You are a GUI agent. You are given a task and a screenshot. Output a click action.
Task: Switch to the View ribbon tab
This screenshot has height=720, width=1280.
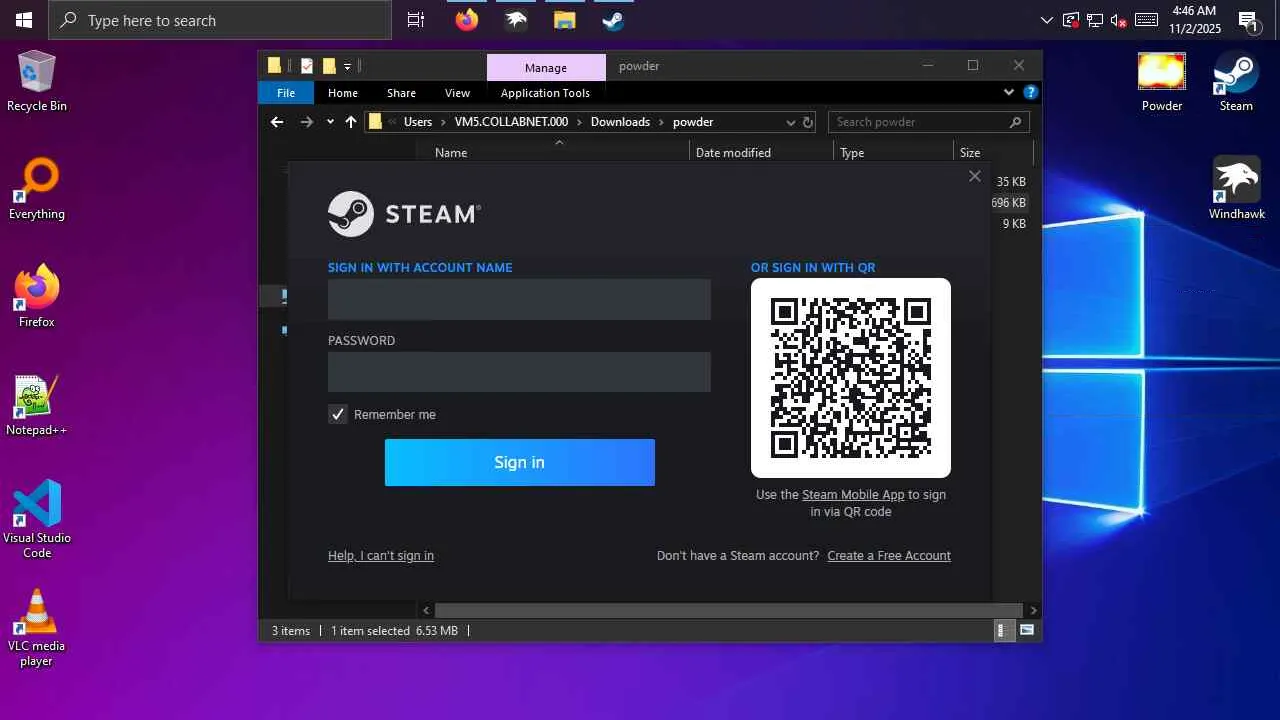(x=457, y=93)
